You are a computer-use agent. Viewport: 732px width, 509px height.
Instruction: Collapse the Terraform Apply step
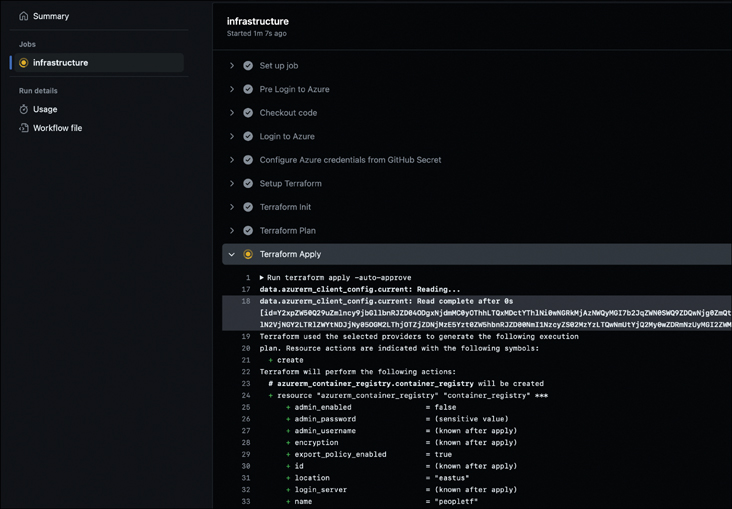232,255
